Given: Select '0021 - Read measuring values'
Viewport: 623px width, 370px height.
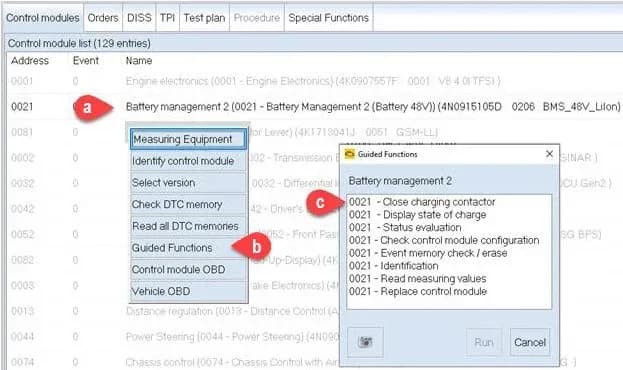Looking at the screenshot, I should point(417,278).
